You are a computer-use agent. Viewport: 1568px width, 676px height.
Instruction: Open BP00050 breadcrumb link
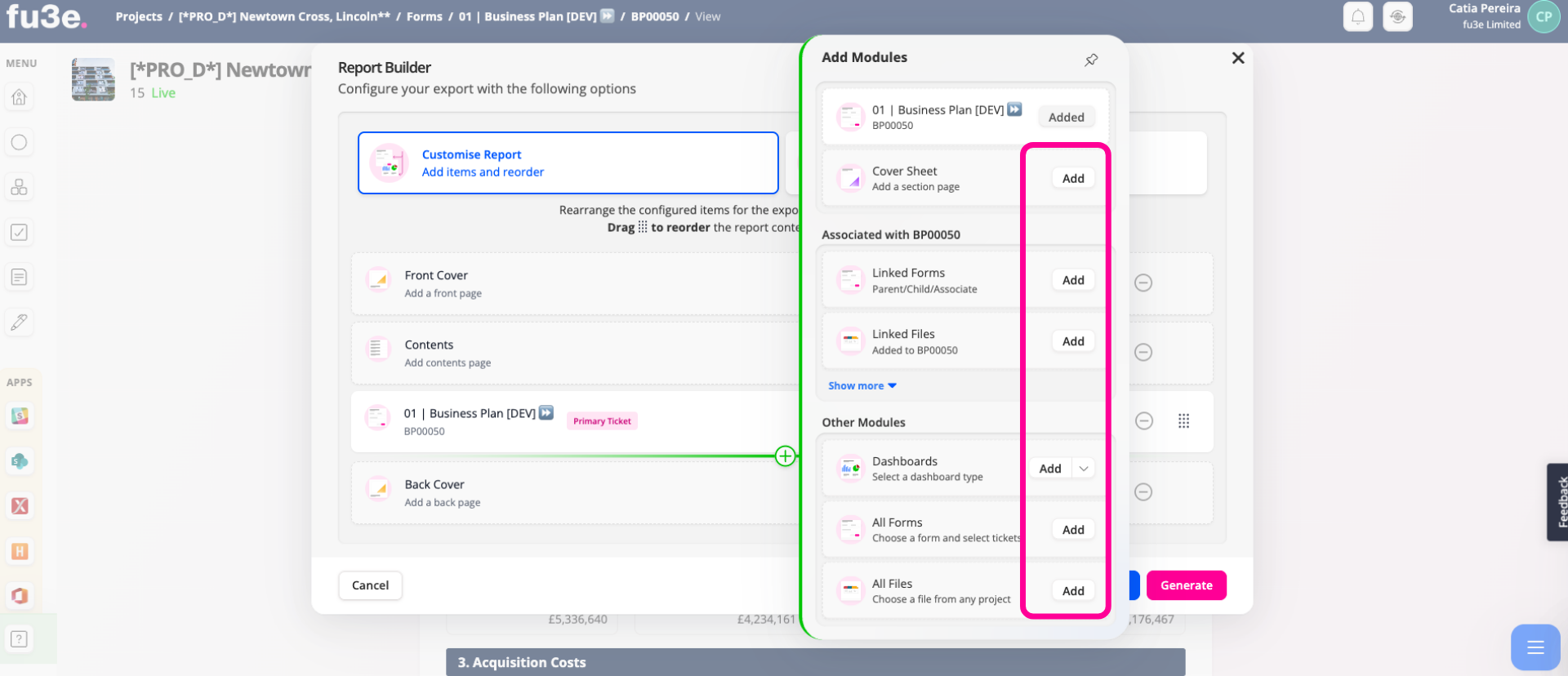[x=655, y=16]
